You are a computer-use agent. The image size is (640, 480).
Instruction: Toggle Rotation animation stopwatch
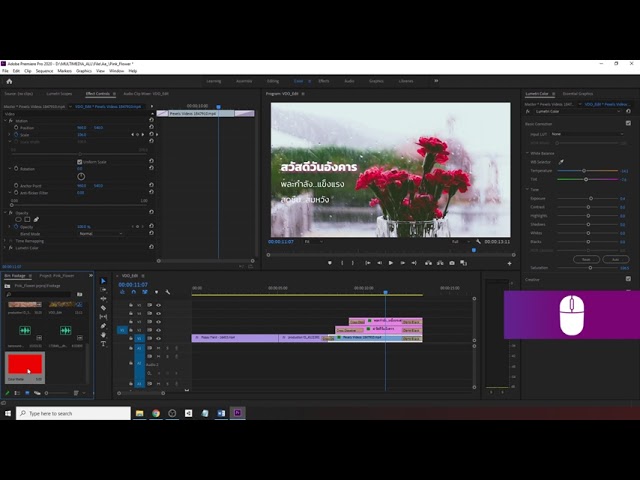pyautogui.click(x=16, y=169)
